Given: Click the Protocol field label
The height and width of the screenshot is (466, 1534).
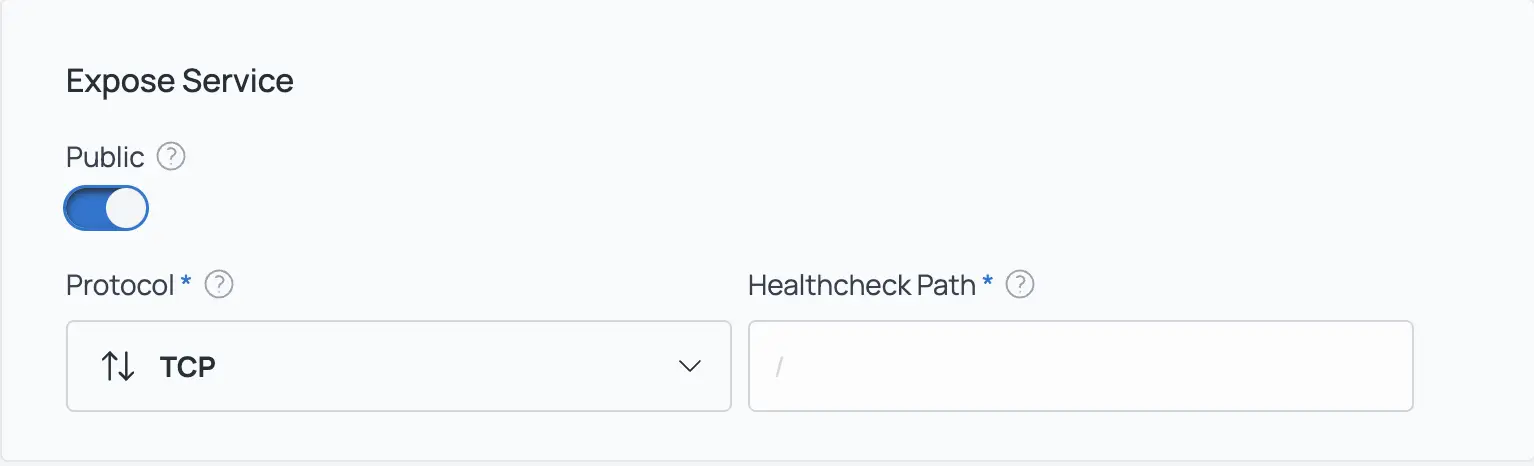Looking at the screenshot, I should [120, 285].
